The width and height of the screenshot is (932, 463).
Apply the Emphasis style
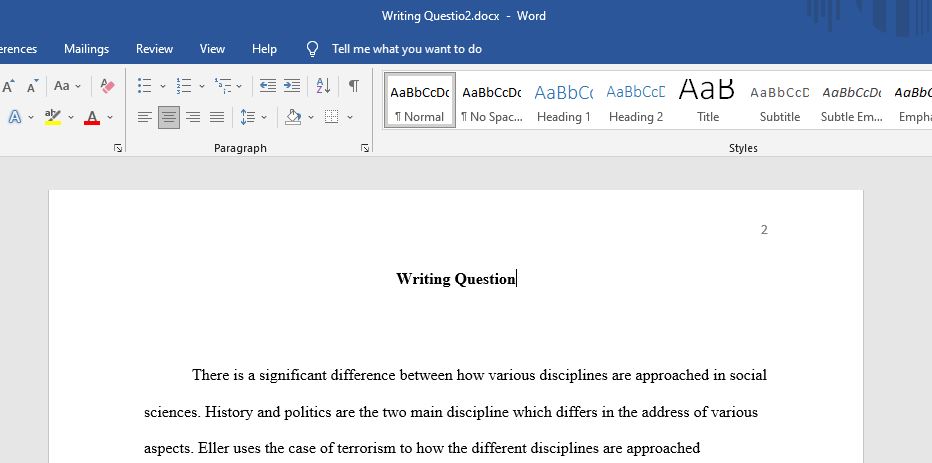click(x=912, y=100)
